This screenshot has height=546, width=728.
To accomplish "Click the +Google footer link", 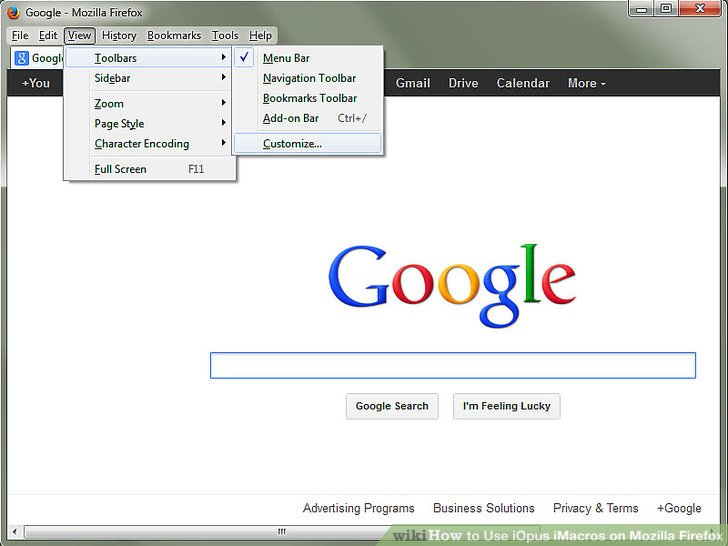I will pos(679,508).
